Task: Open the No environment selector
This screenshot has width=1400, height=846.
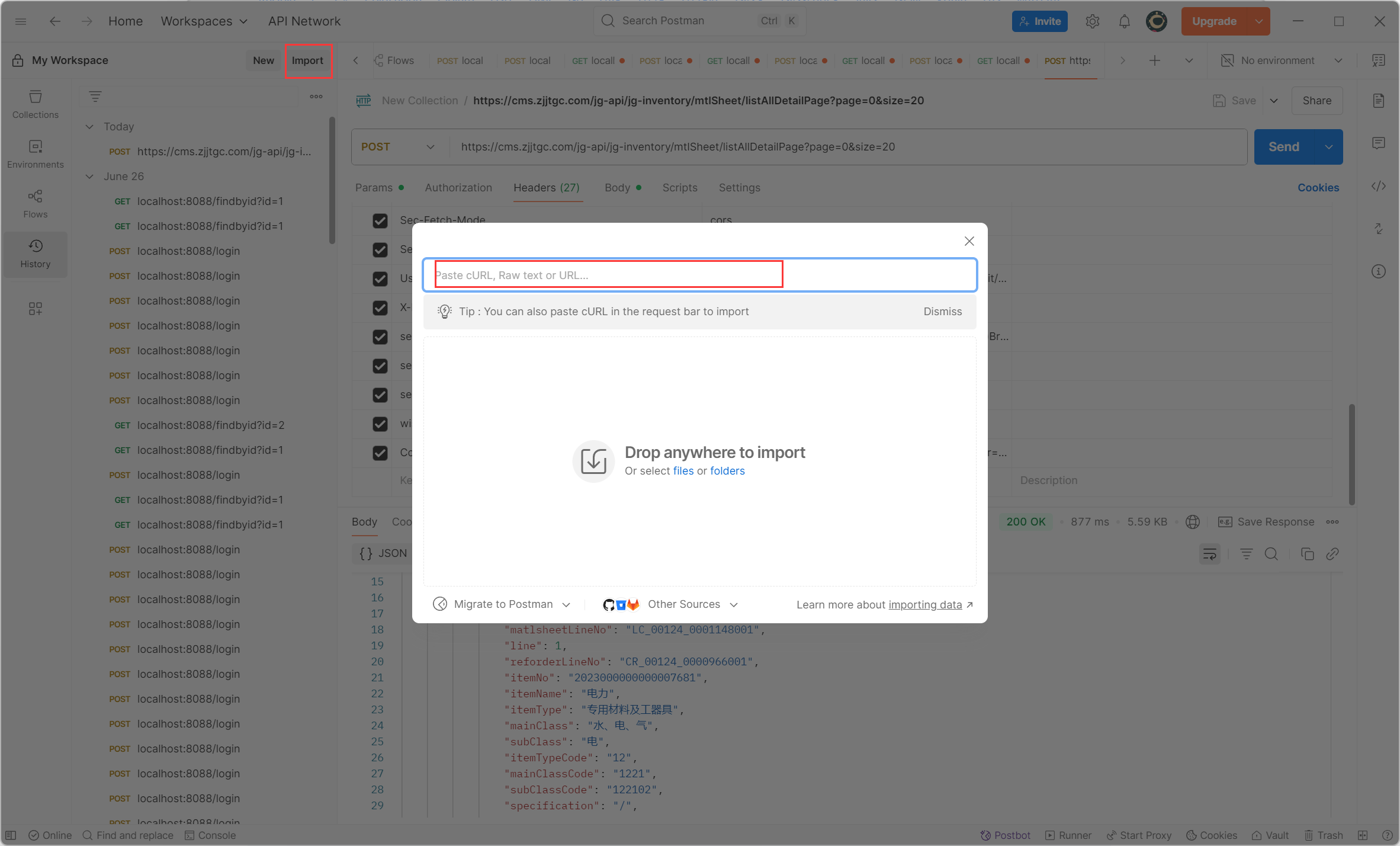Action: [1282, 60]
